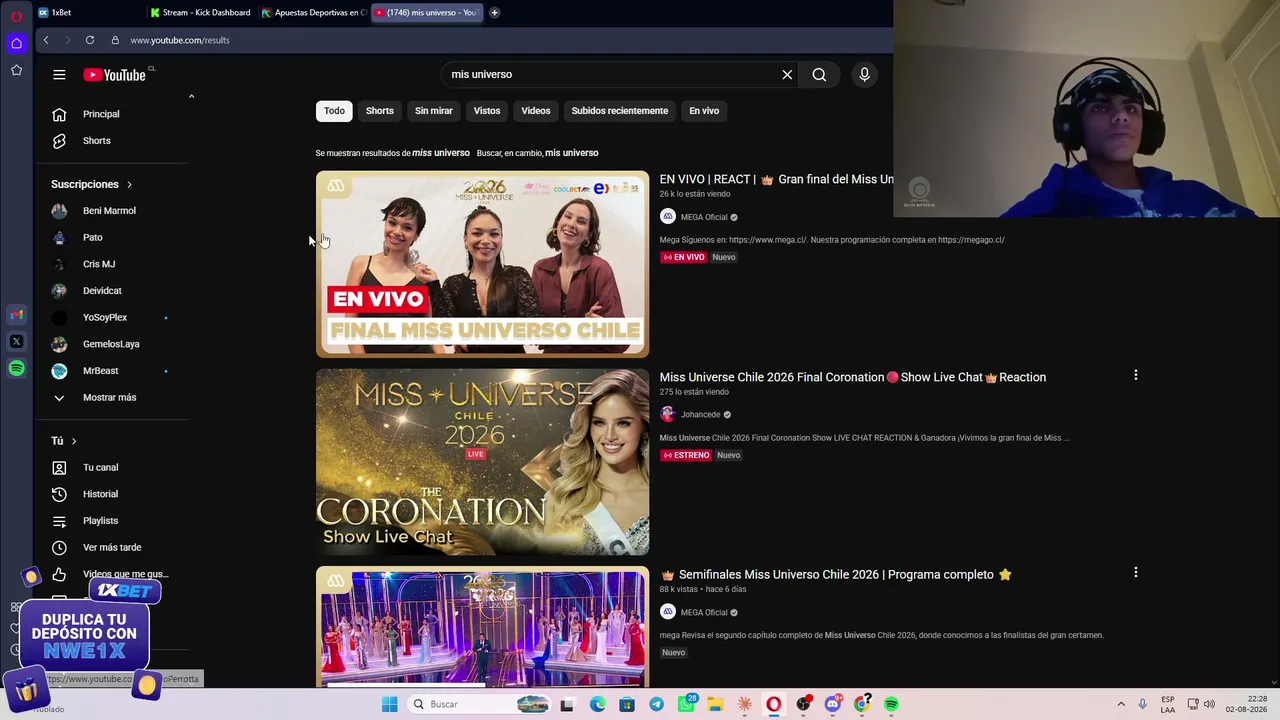This screenshot has width=1280, height=720.
Task: Click the browser address bar URL
Action: pyautogui.click(x=180, y=40)
